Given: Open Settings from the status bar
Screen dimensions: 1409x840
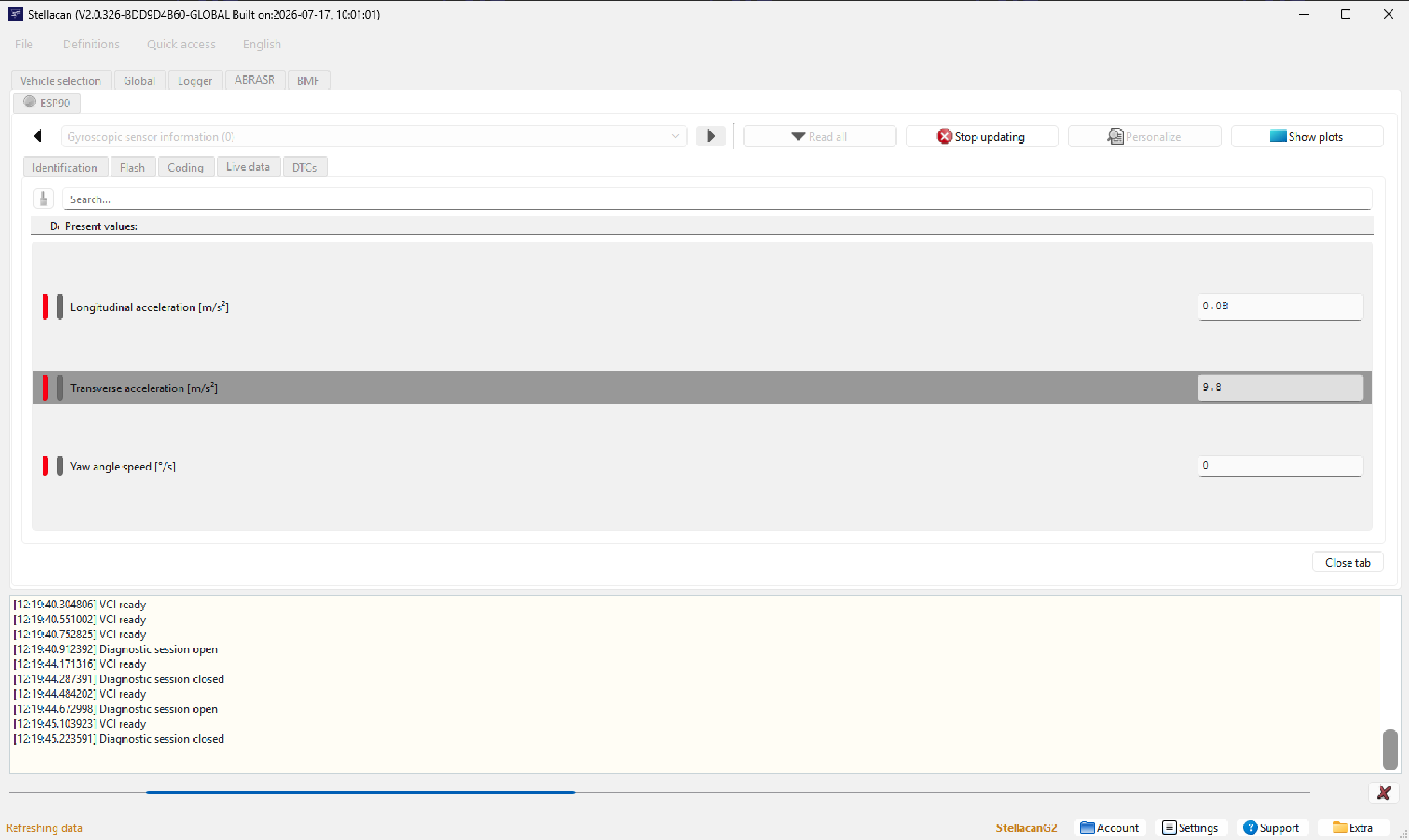Looking at the screenshot, I should point(1190,828).
